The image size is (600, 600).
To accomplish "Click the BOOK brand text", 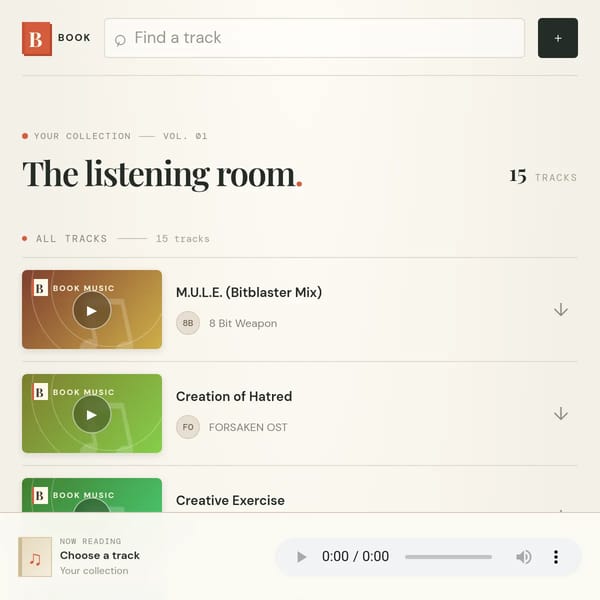I will point(74,38).
